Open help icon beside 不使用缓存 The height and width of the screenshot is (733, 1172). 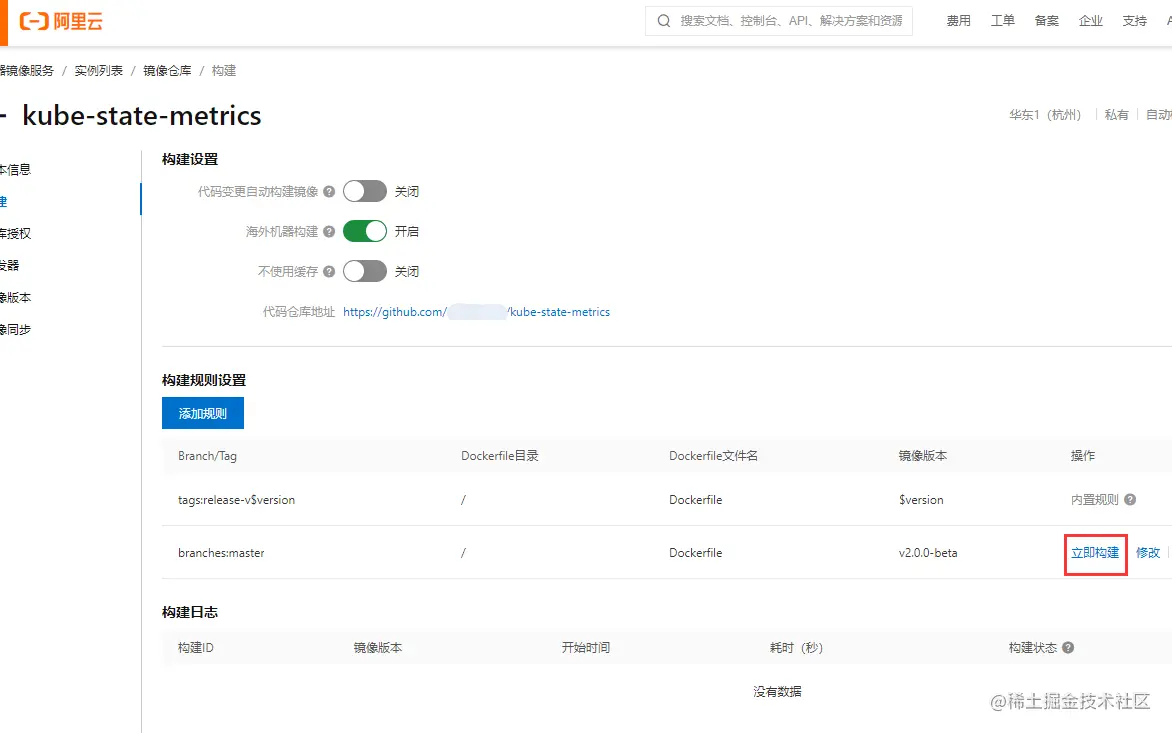coord(329,271)
